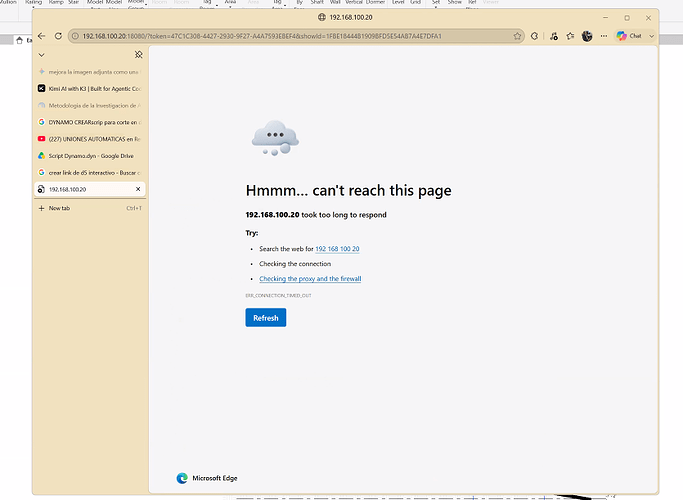Go back with the browser back arrow
The width and height of the screenshot is (683, 500).
point(41,36)
